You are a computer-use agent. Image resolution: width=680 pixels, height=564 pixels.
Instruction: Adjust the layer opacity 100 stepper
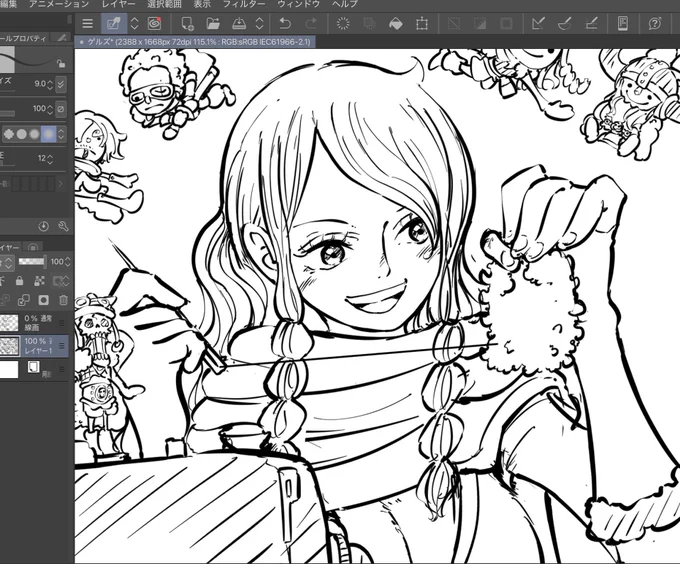point(67,262)
